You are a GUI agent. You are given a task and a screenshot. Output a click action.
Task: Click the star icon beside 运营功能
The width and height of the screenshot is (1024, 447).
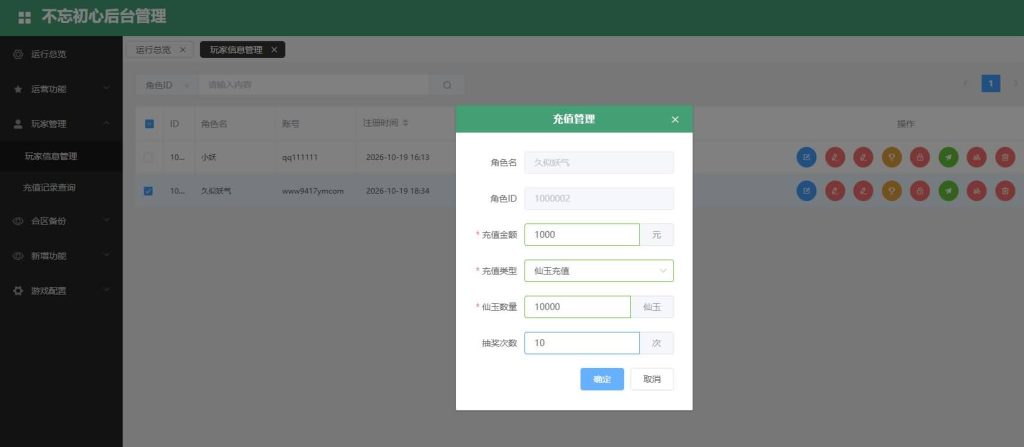tap(18, 89)
